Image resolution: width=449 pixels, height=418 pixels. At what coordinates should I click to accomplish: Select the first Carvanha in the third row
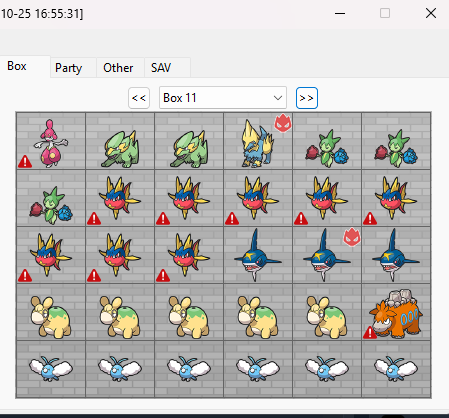(x=51, y=255)
